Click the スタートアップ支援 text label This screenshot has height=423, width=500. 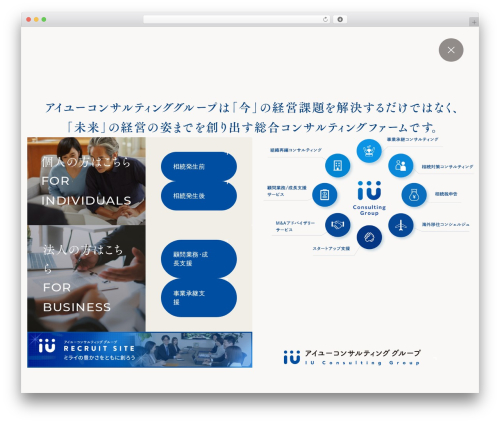pos(331,249)
